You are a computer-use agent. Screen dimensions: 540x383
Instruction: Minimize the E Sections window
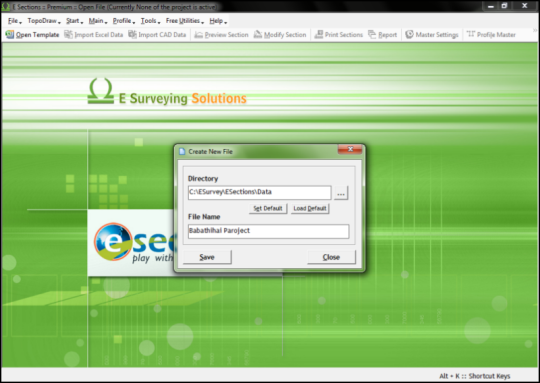(491, 6)
